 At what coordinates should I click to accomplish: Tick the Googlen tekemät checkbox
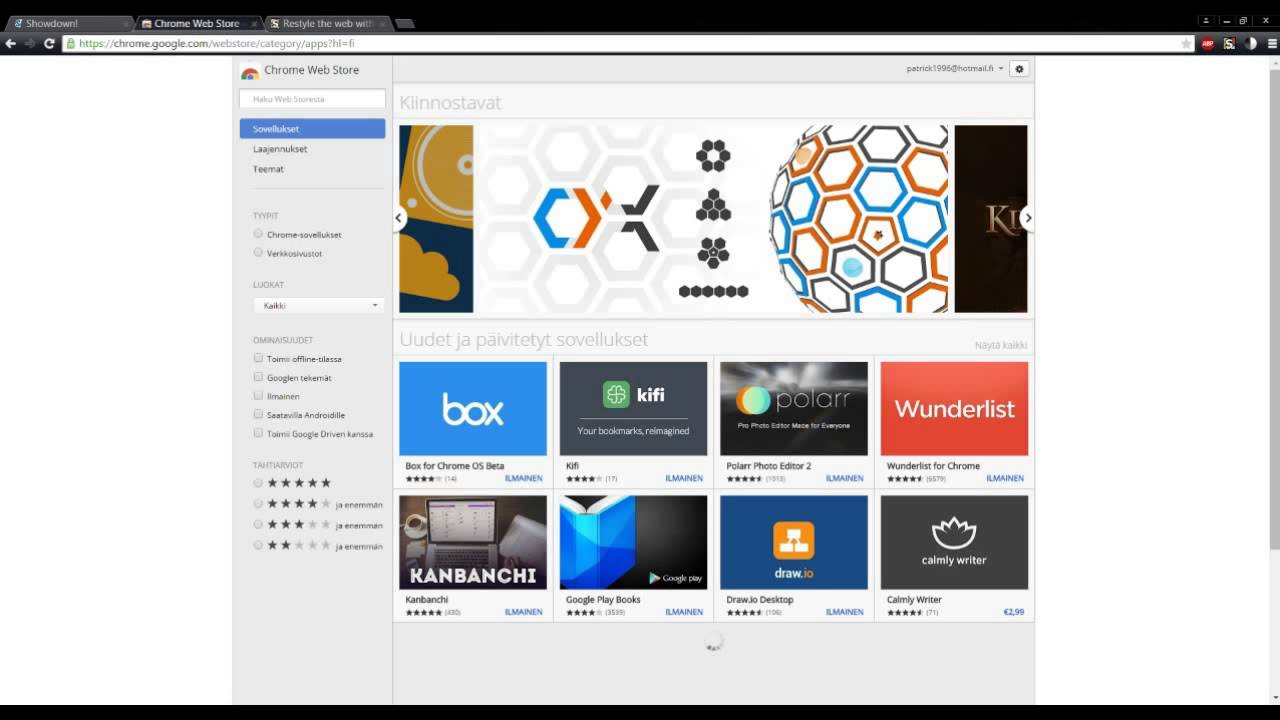point(258,377)
